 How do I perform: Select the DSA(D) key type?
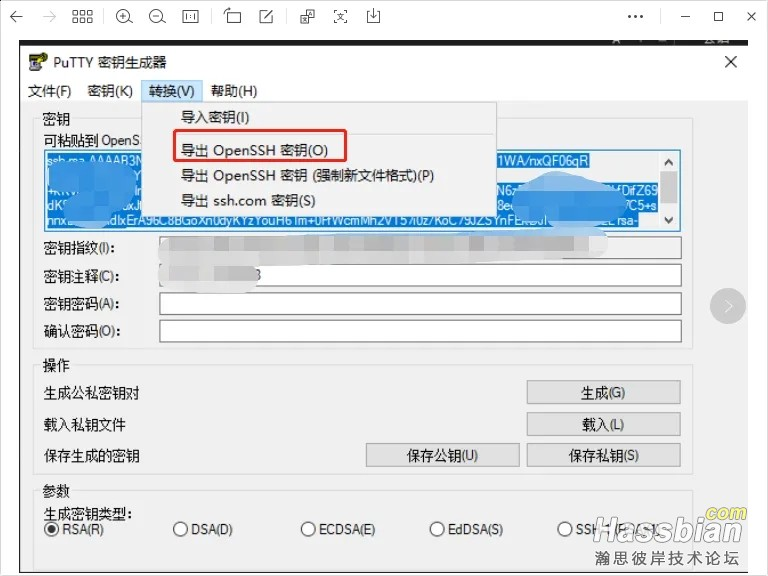point(203,529)
